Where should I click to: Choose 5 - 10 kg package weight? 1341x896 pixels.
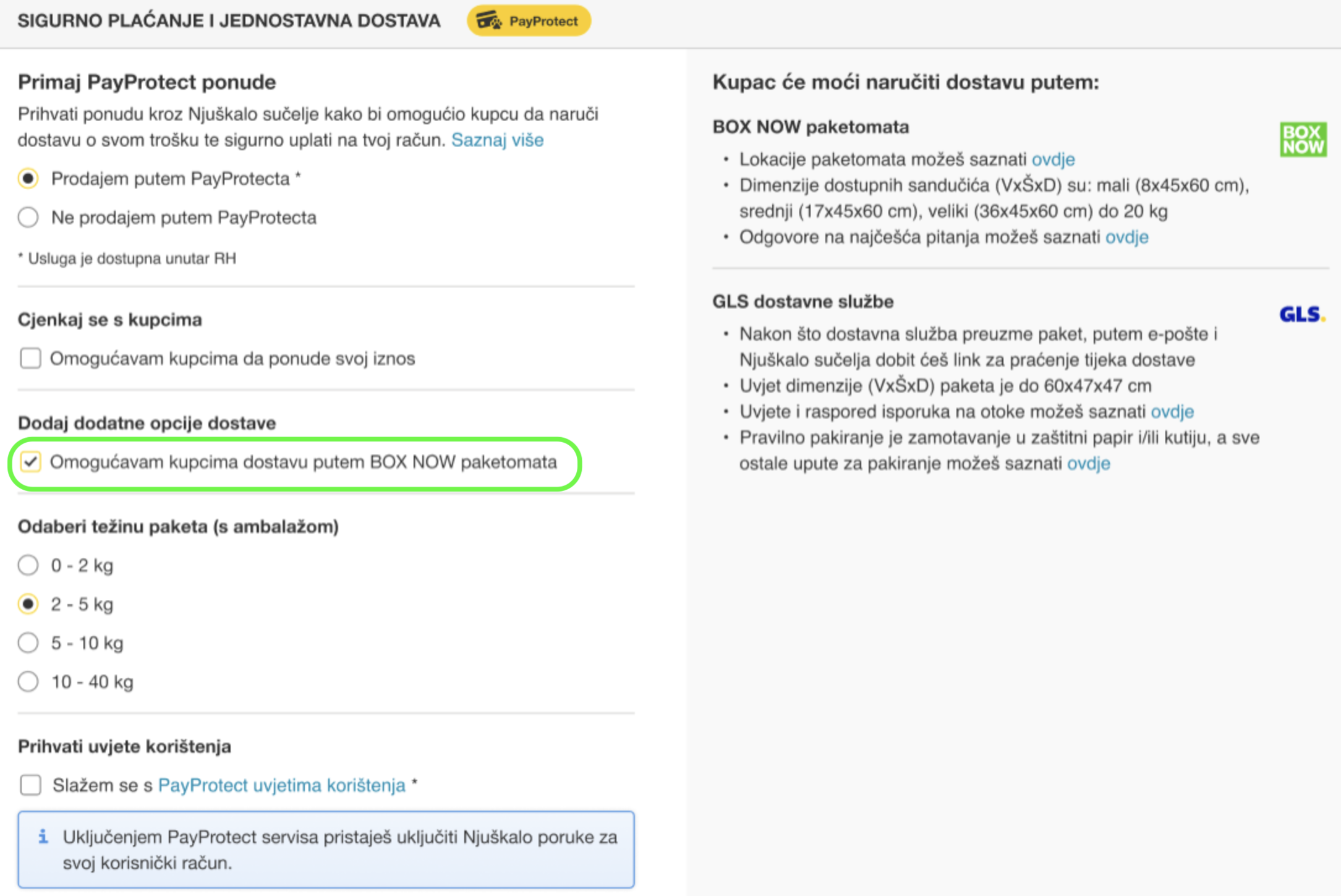click(28, 643)
